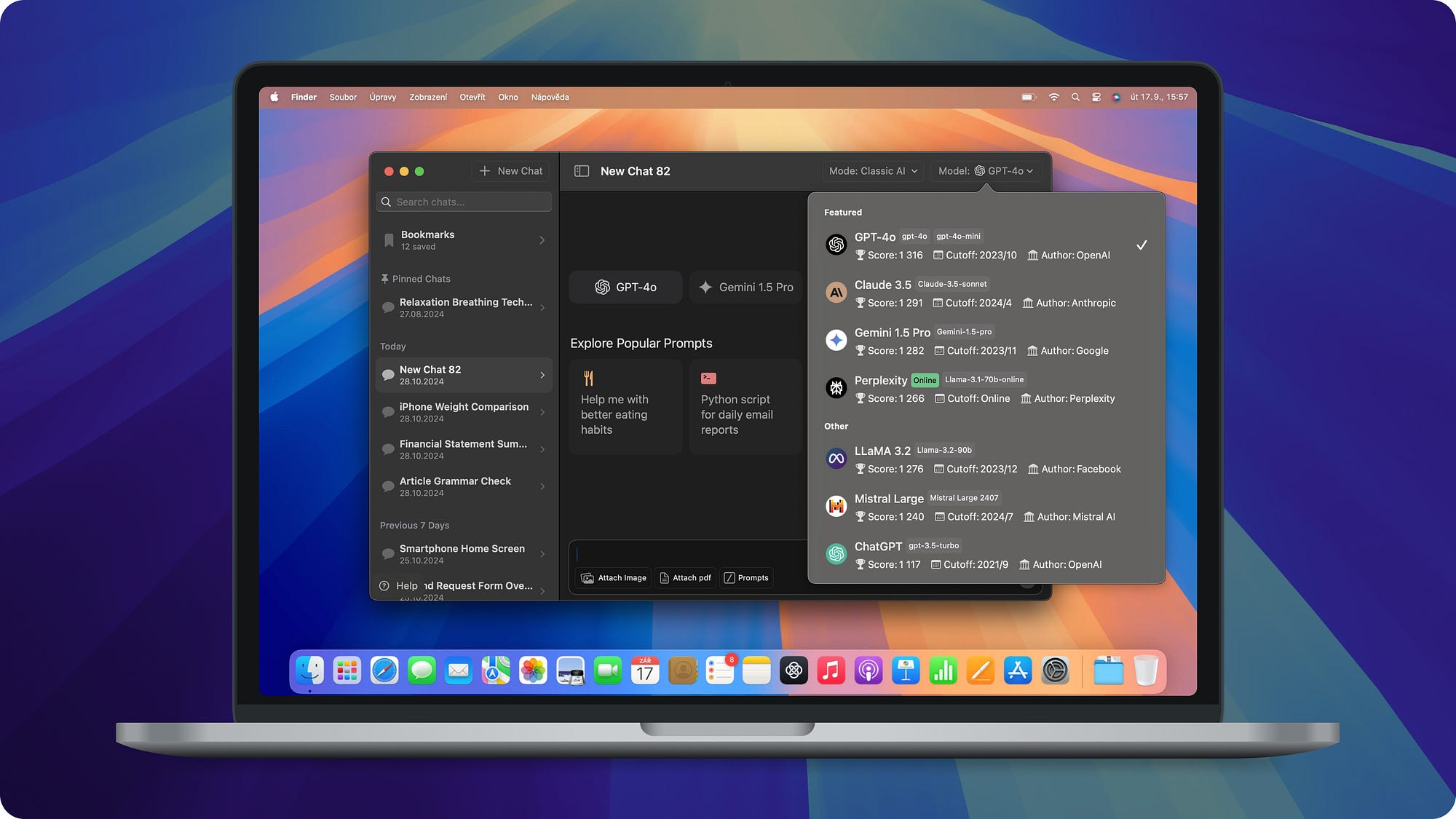Open the Mode: Classic AI dropdown
Viewport: 1456px width, 819px height.
tap(873, 171)
